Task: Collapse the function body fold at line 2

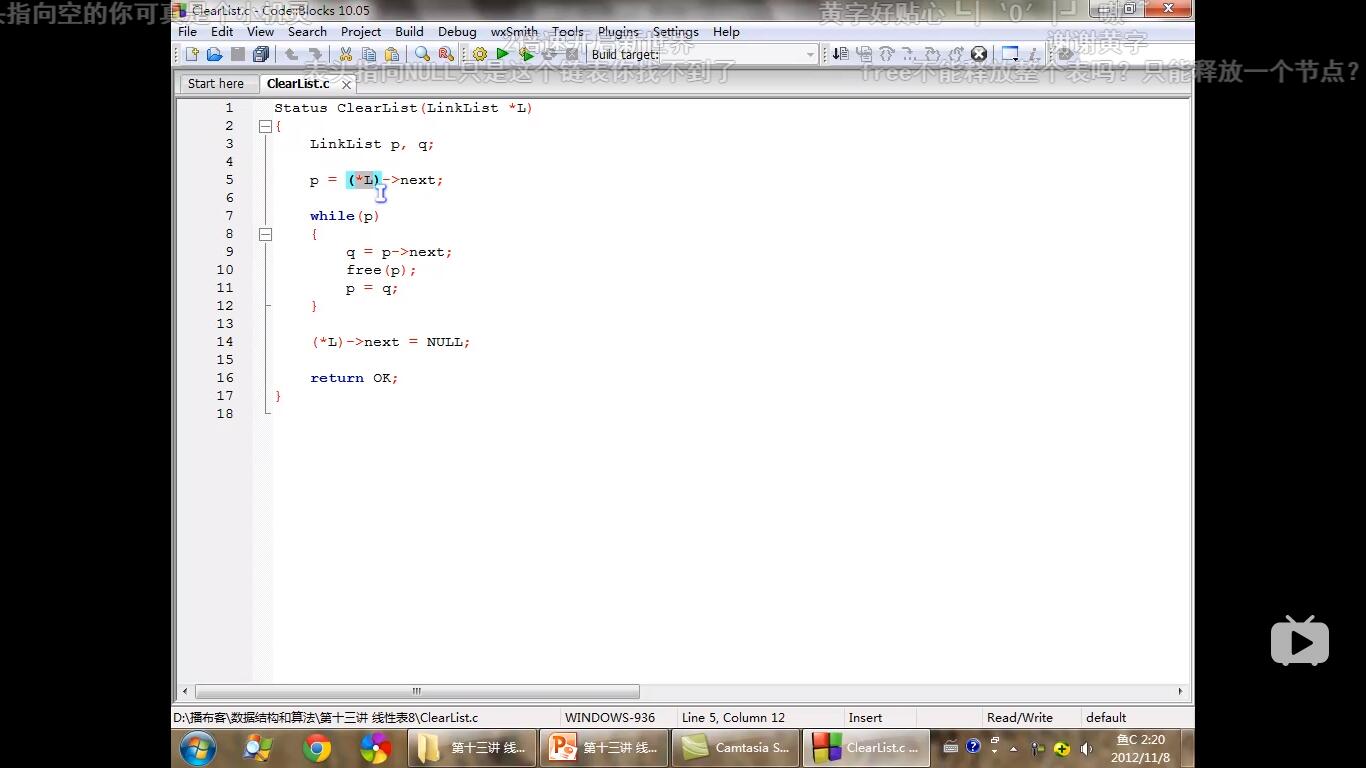Action: click(x=265, y=126)
